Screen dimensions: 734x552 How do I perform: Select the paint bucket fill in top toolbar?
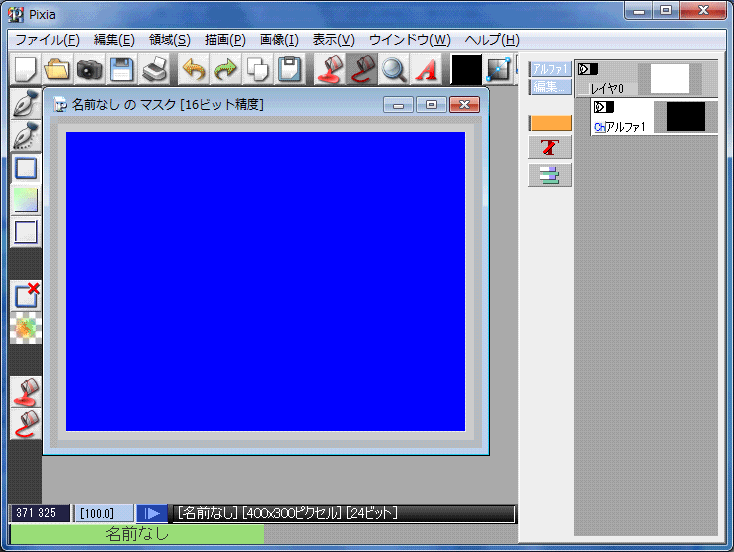(330, 69)
